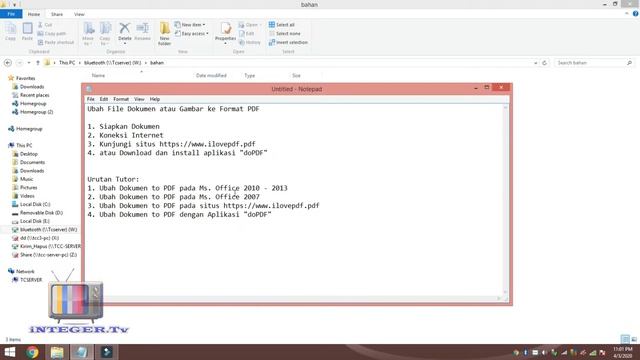Expand address bar history dropdown

(x=536, y=63)
